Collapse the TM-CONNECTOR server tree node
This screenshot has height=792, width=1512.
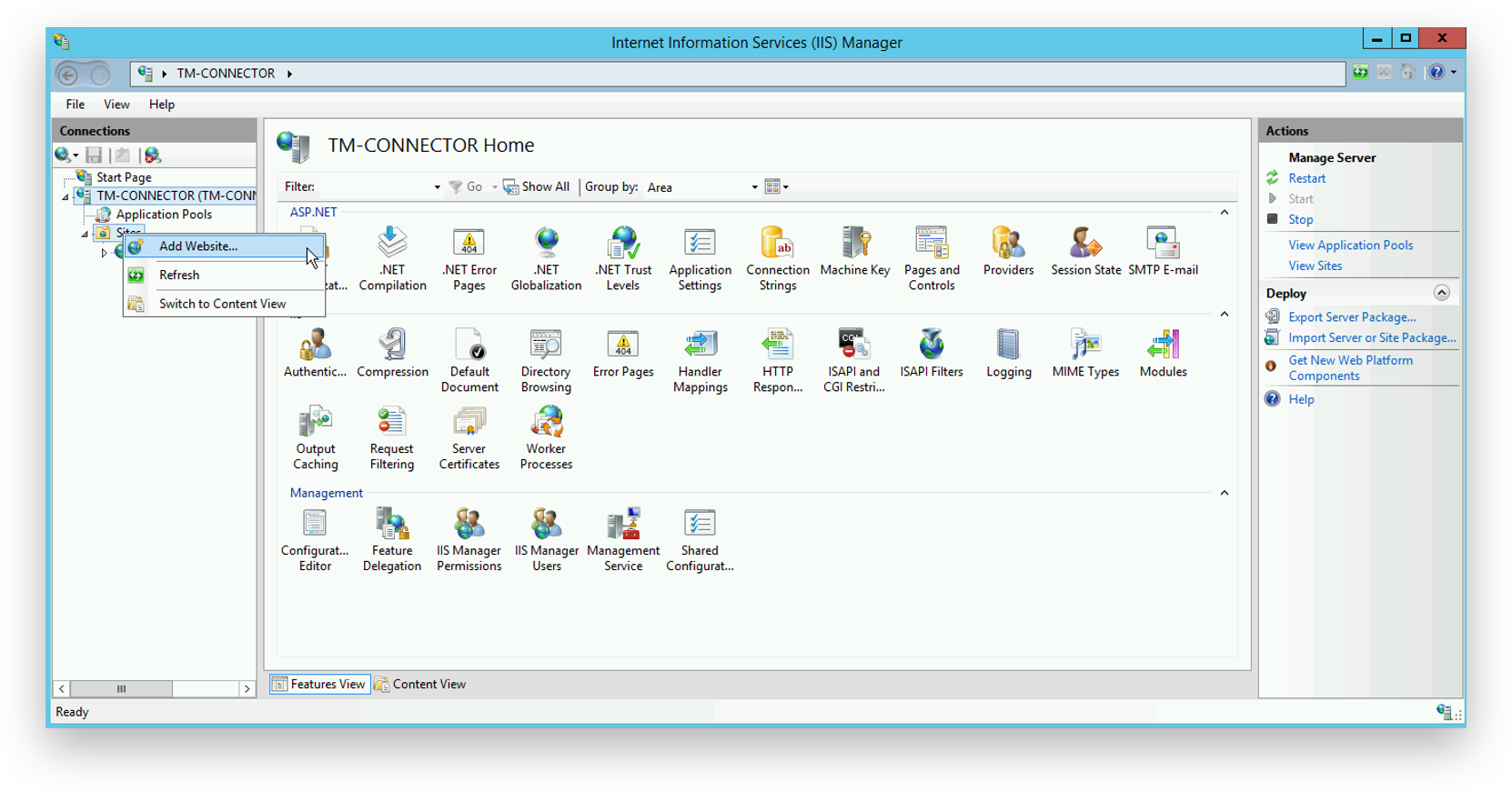66,196
